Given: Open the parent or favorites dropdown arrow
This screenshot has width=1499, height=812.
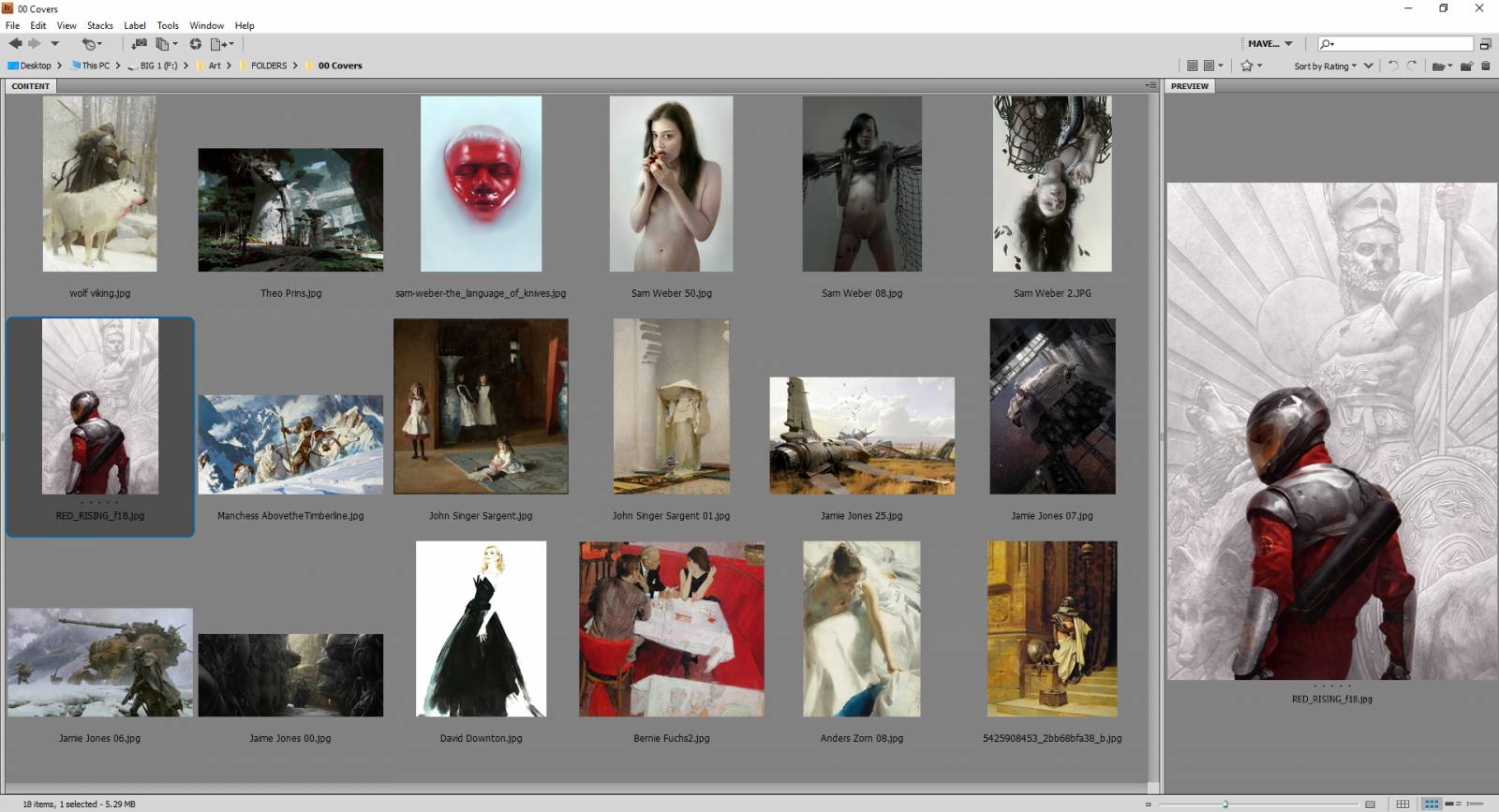Looking at the screenshot, I should pos(54,44).
